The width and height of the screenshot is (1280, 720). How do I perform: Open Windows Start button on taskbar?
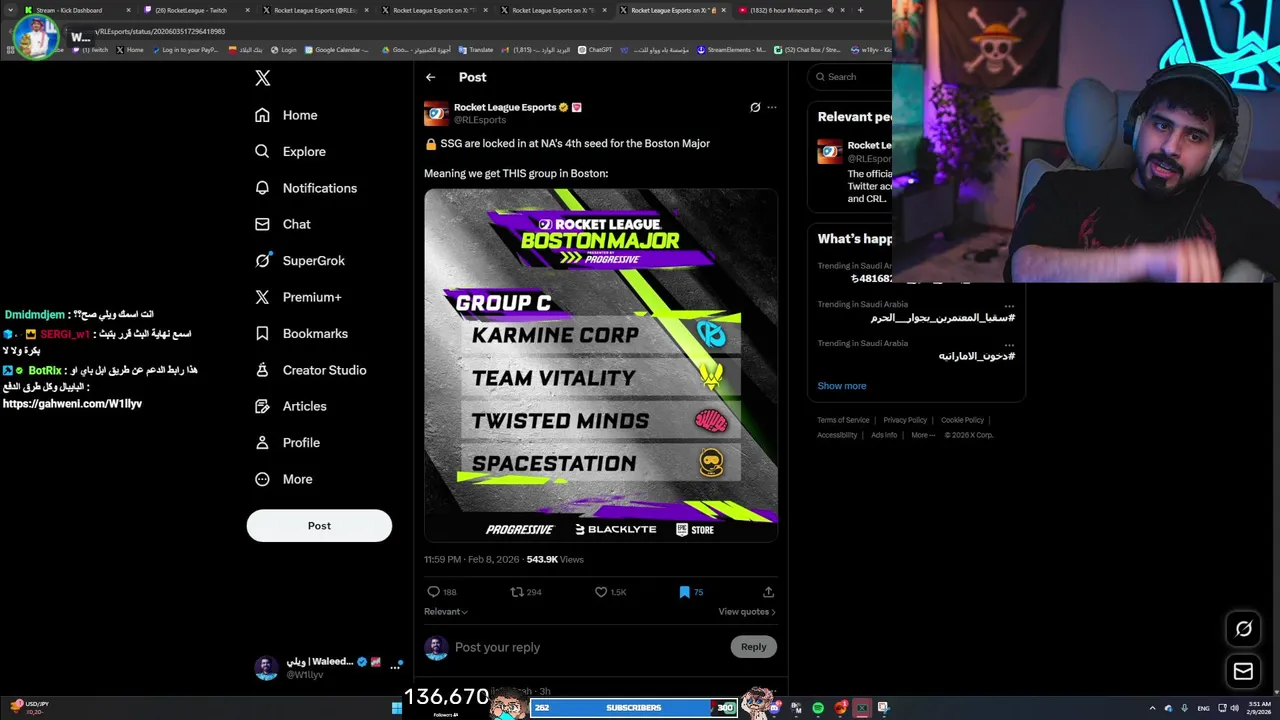(x=397, y=708)
